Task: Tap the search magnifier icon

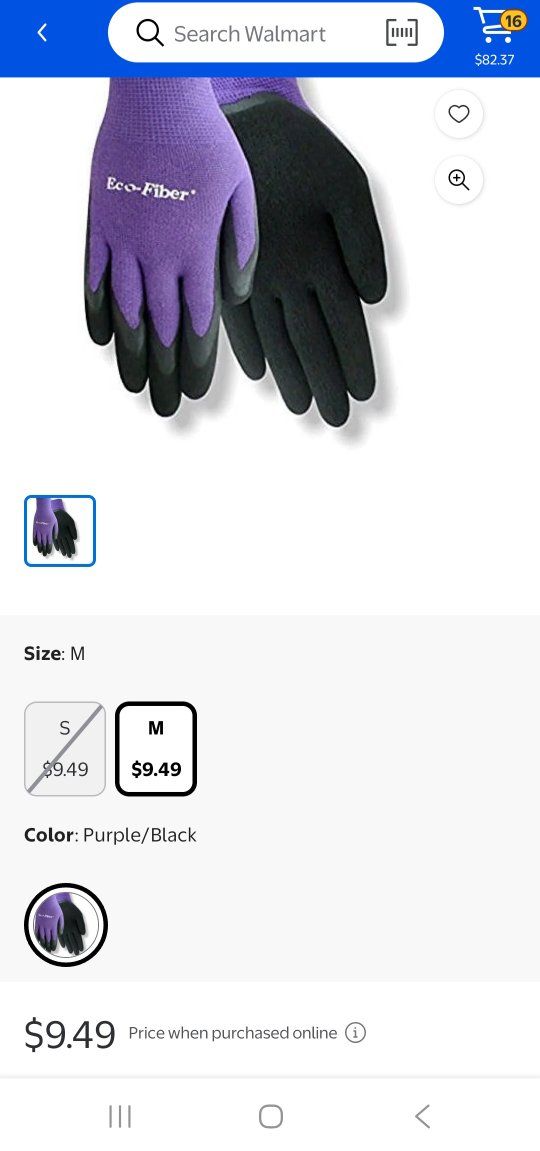Action: click(150, 33)
